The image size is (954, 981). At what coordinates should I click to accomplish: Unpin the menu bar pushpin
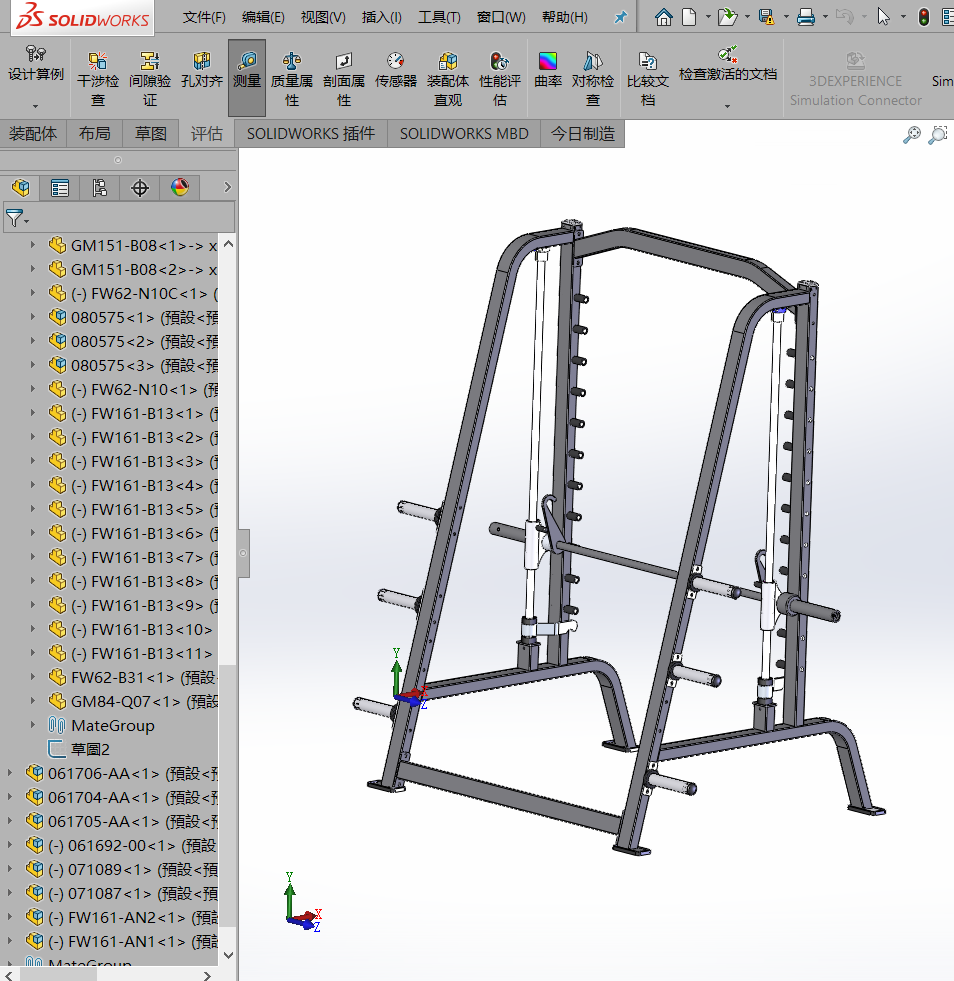pyautogui.click(x=620, y=16)
